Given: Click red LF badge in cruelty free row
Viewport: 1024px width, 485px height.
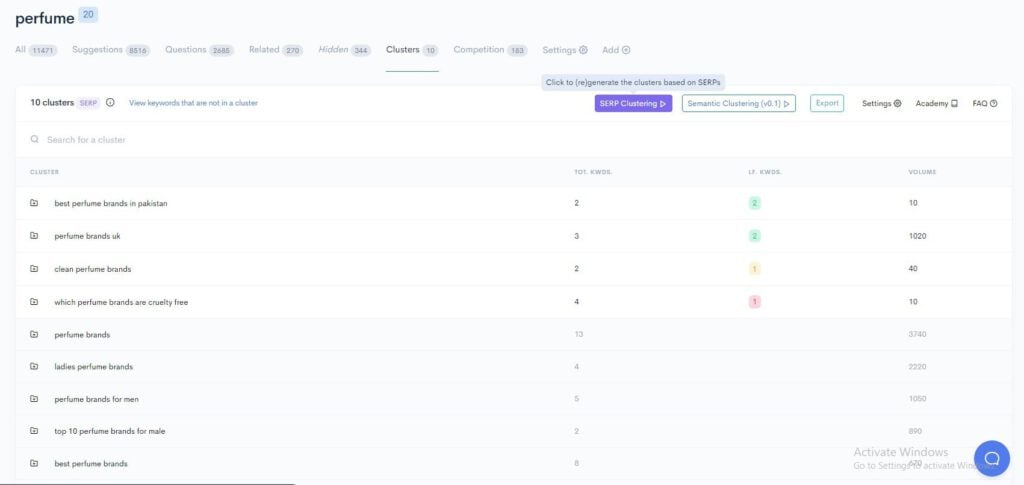Looking at the screenshot, I should pos(754,302).
